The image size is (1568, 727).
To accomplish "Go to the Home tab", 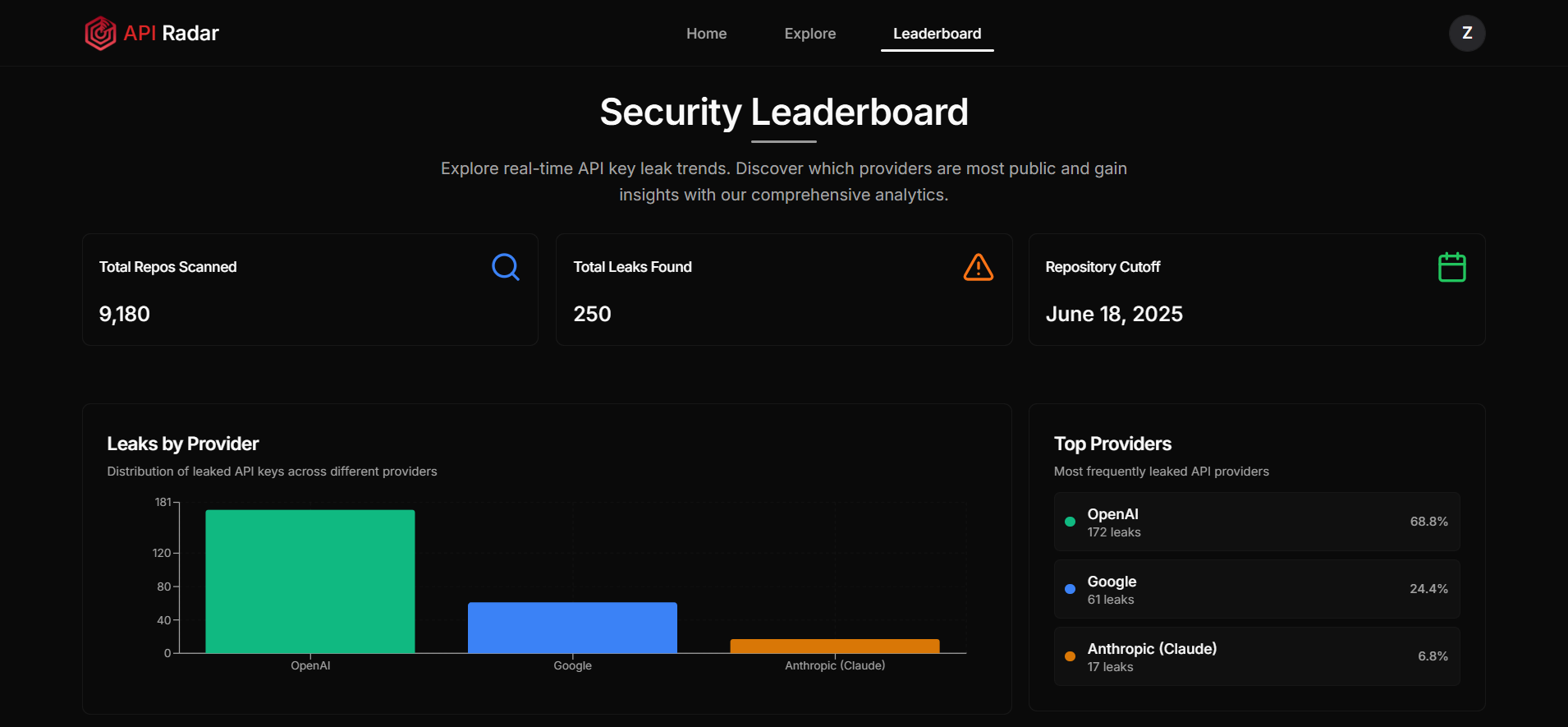I will click(707, 34).
